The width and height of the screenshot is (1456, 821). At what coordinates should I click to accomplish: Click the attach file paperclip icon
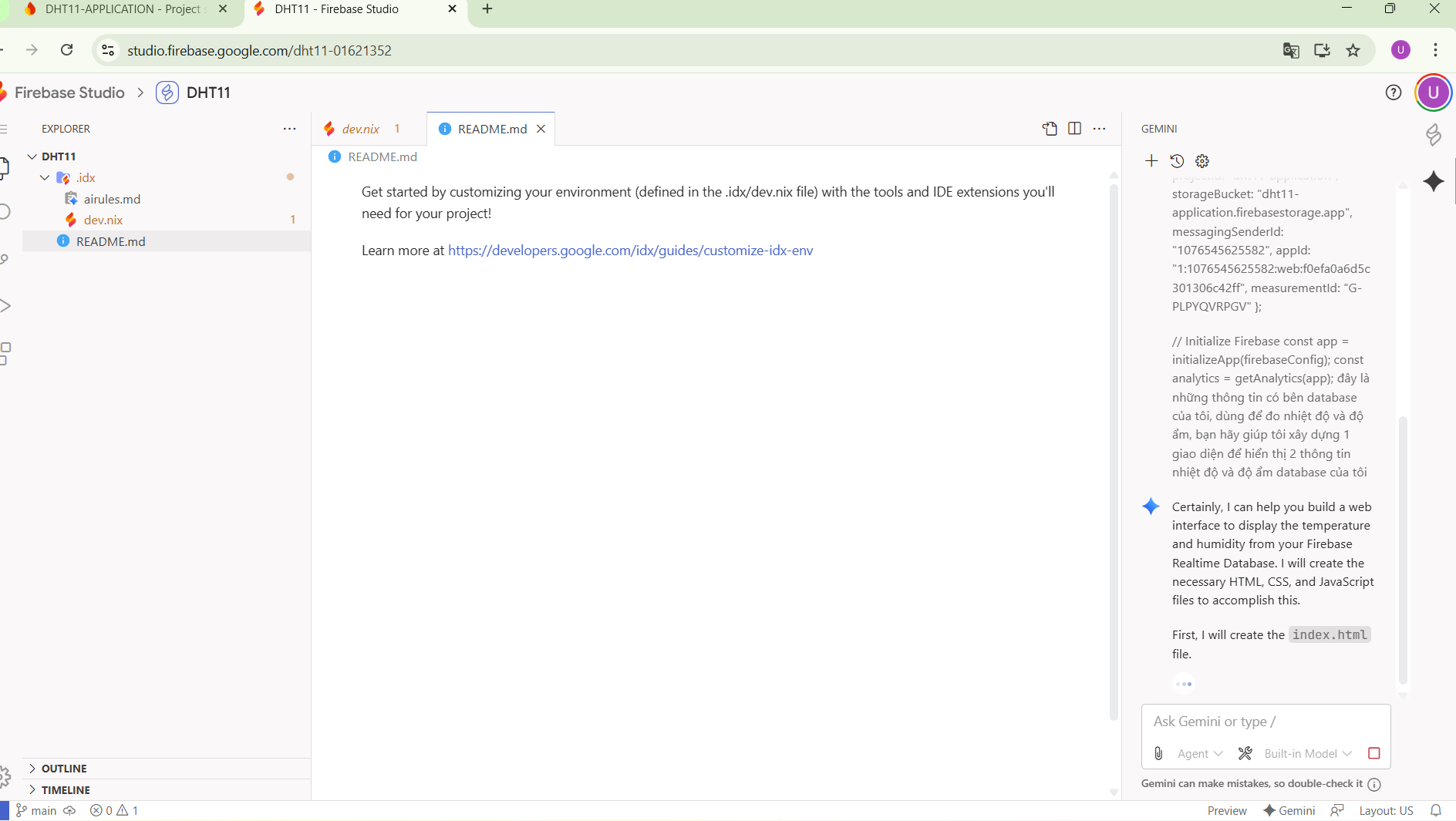click(x=1158, y=753)
